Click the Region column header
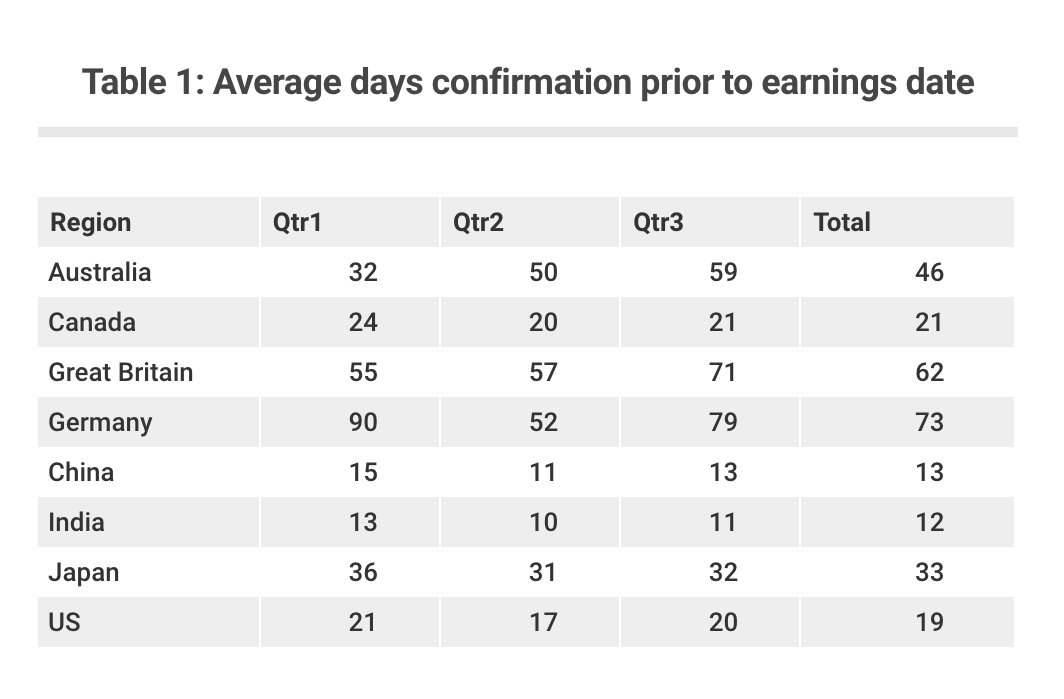1064x699 pixels. pos(90,223)
